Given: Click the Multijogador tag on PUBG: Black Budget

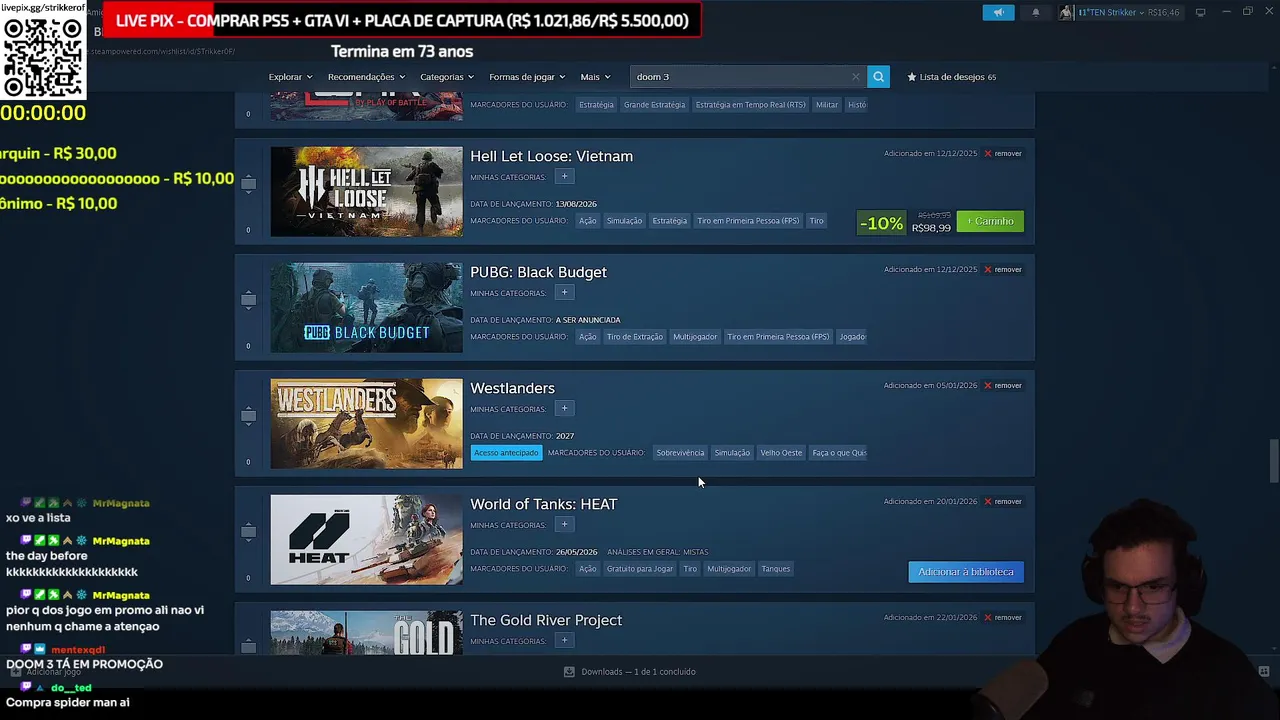Looking at the screenshot, I should click(x=694, y=337).
